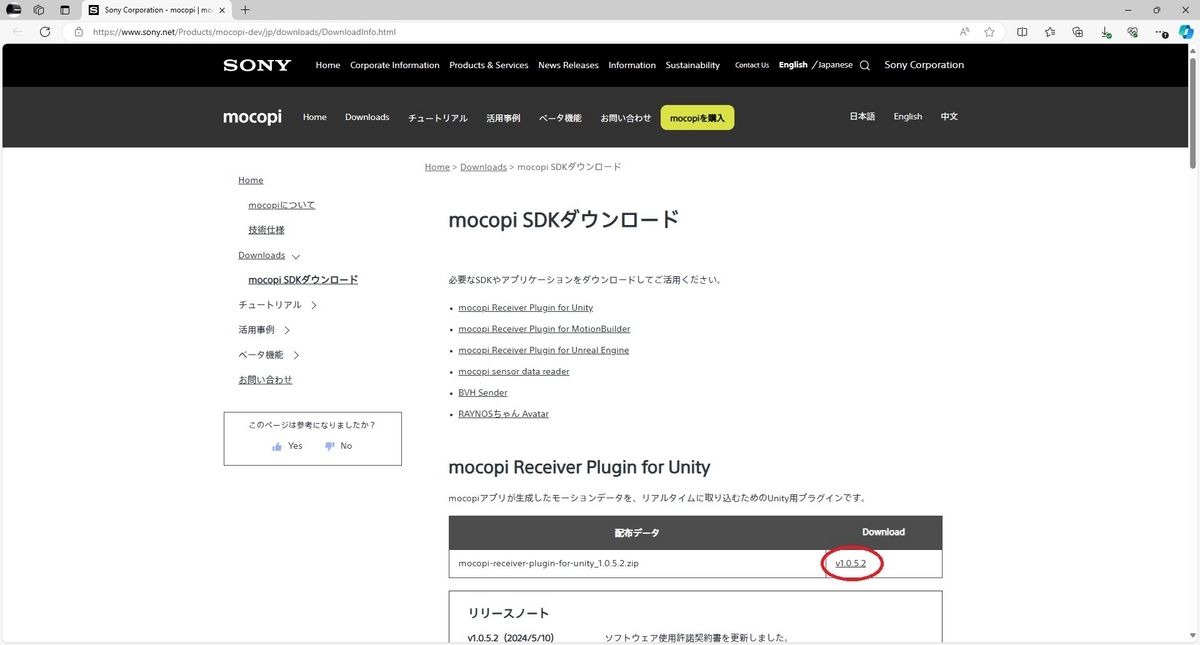Open the Read aloud icon

(x=965, y=32)
